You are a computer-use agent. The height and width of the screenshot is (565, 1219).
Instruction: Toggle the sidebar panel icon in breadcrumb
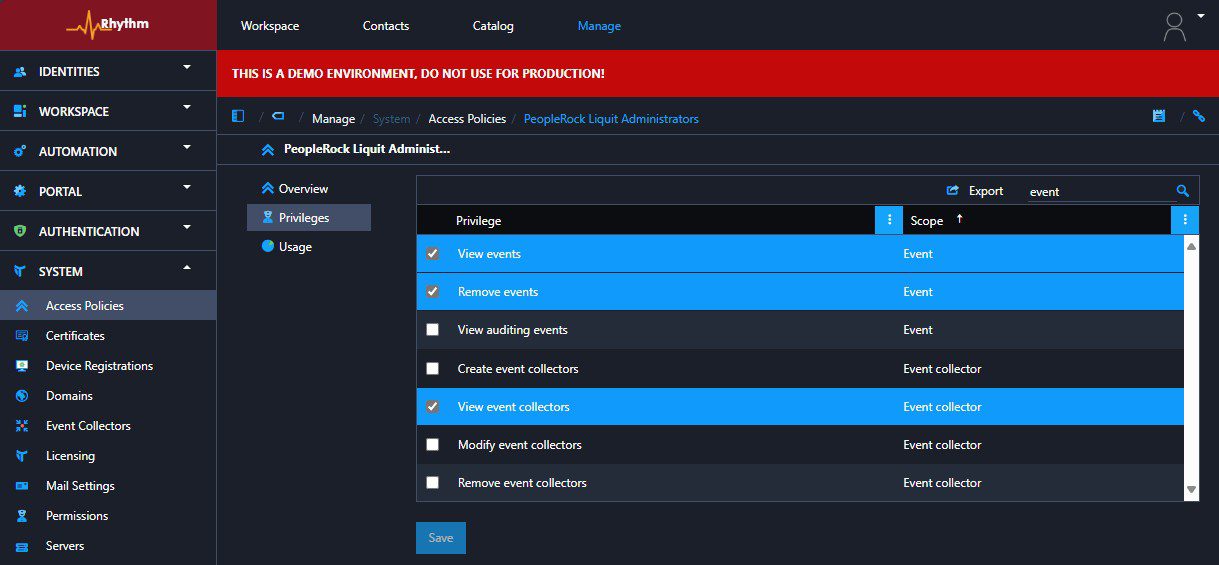(238, 116)
